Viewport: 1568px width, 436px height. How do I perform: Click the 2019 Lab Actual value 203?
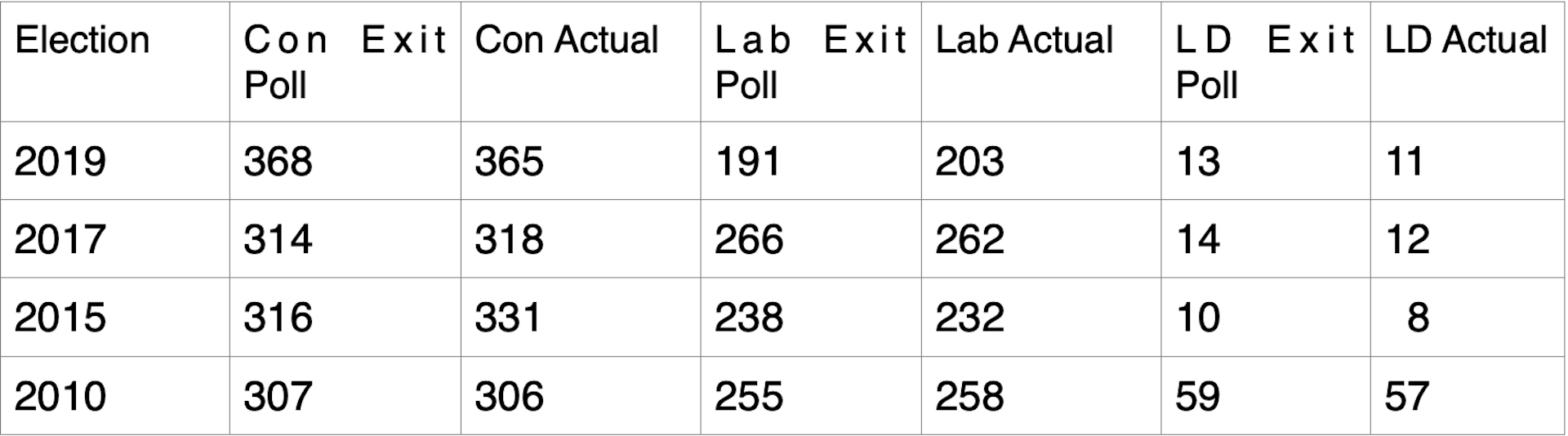(x=969, y=161)
